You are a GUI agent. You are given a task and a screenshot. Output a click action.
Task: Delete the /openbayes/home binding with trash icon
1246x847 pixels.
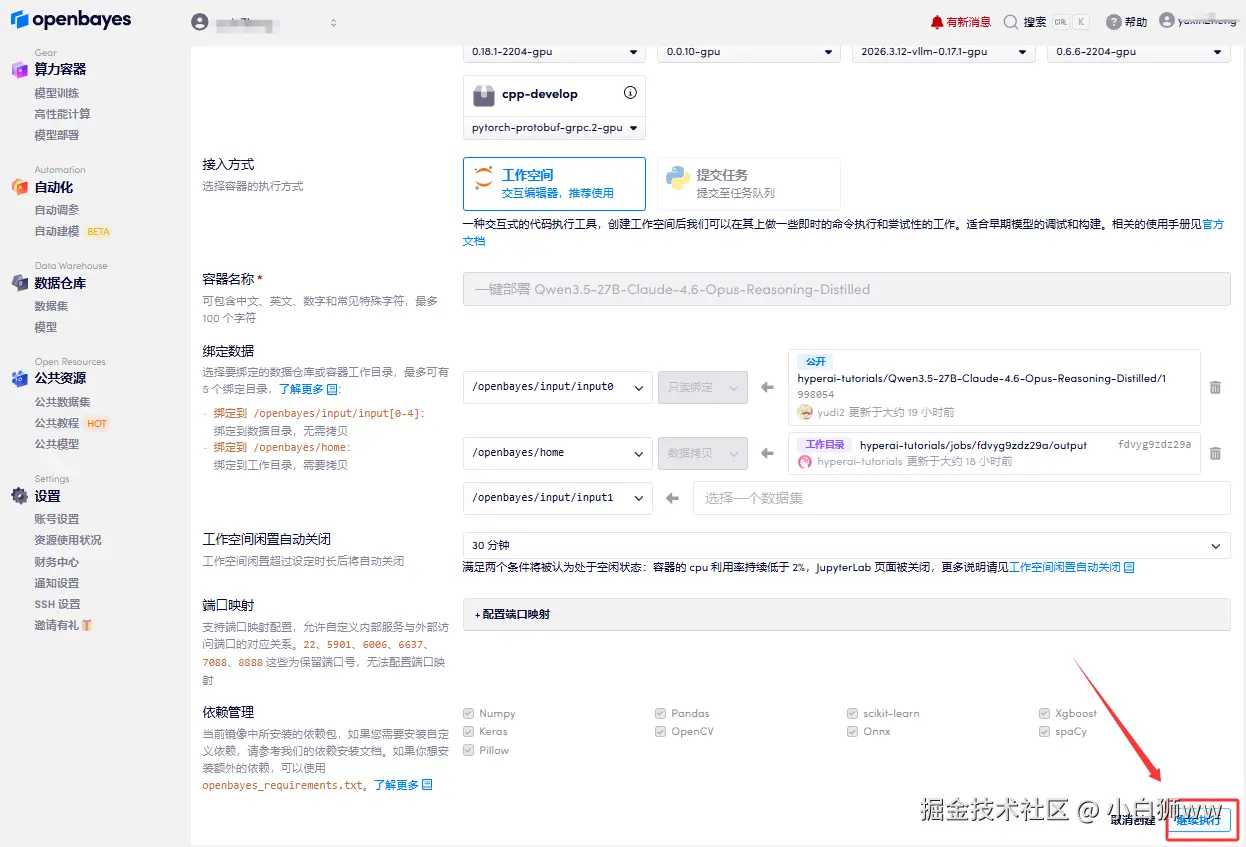pyautogui.click(x=1215, y=453)
